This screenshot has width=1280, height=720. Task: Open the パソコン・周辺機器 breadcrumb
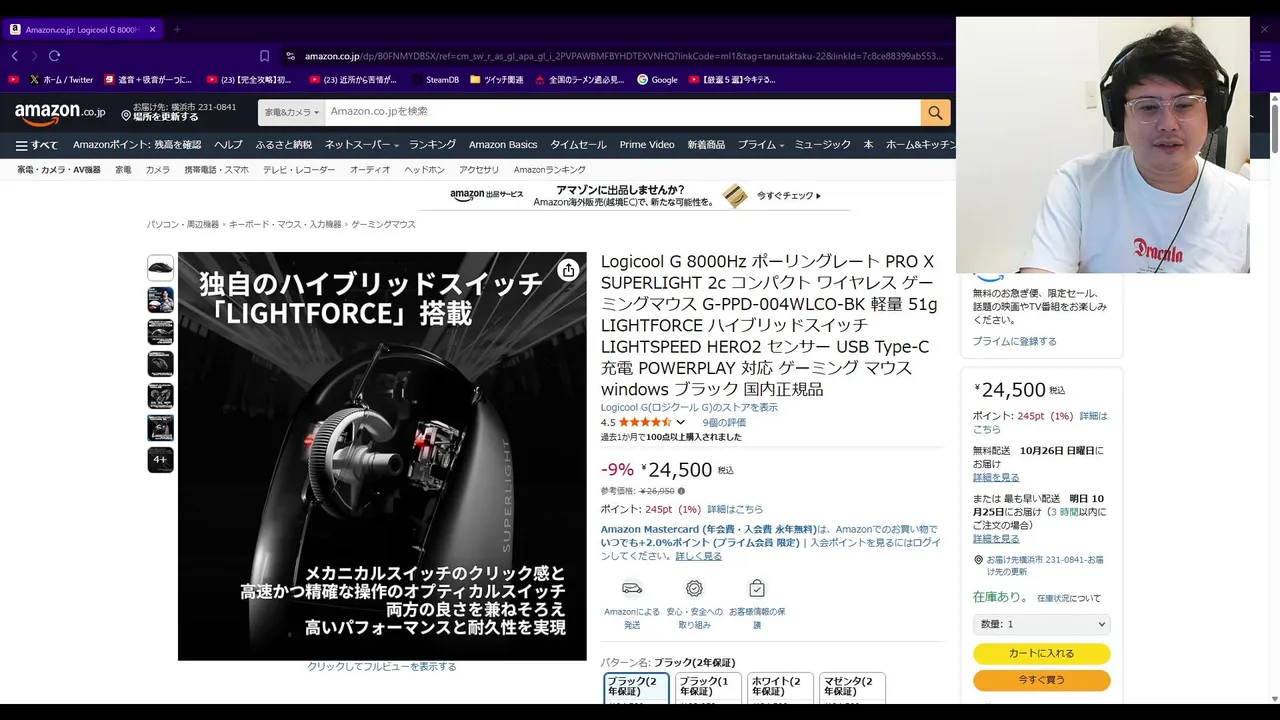(183, 225)
